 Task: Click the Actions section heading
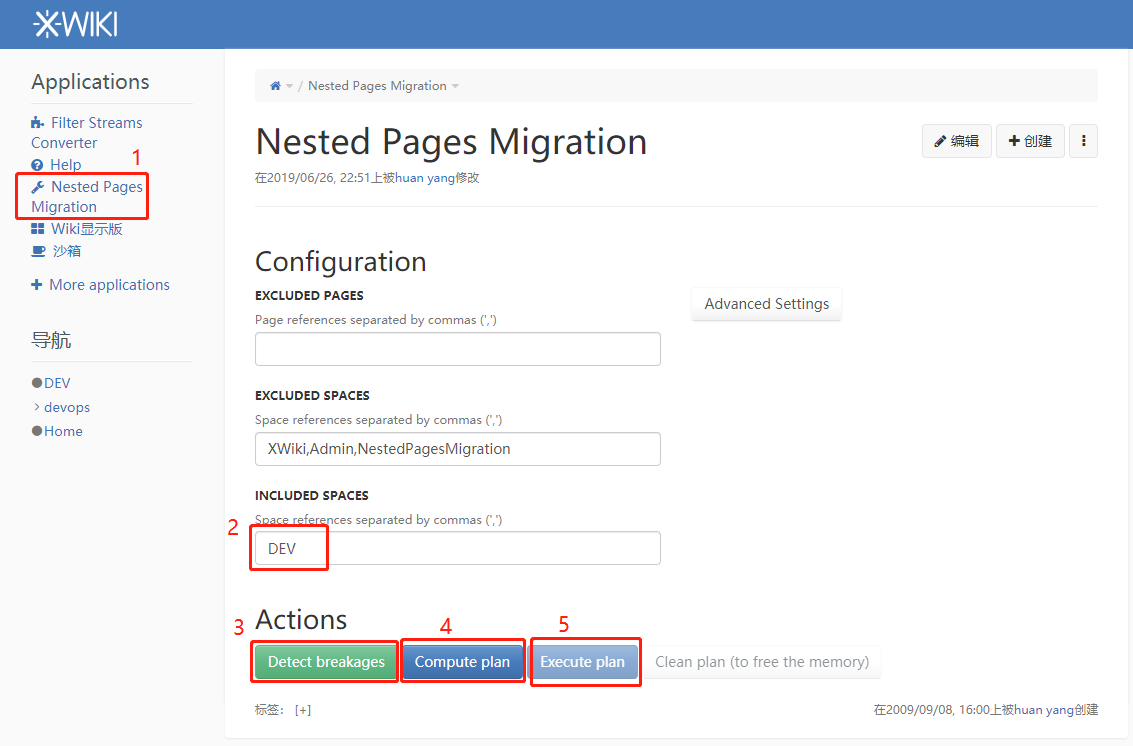point(301,619)
